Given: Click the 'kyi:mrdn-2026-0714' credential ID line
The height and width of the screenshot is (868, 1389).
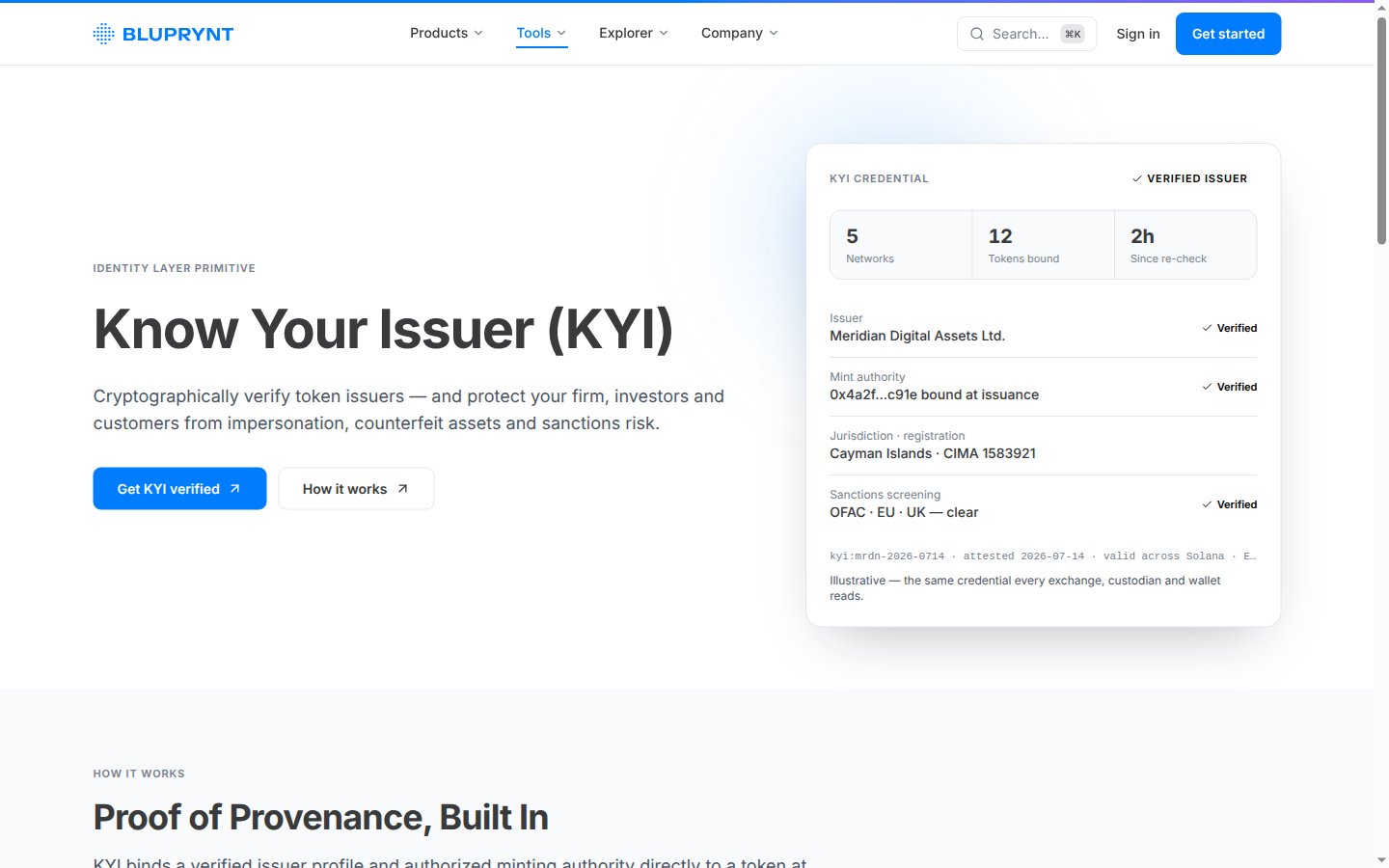Looking at the screenshot, I should [1043, 556].
